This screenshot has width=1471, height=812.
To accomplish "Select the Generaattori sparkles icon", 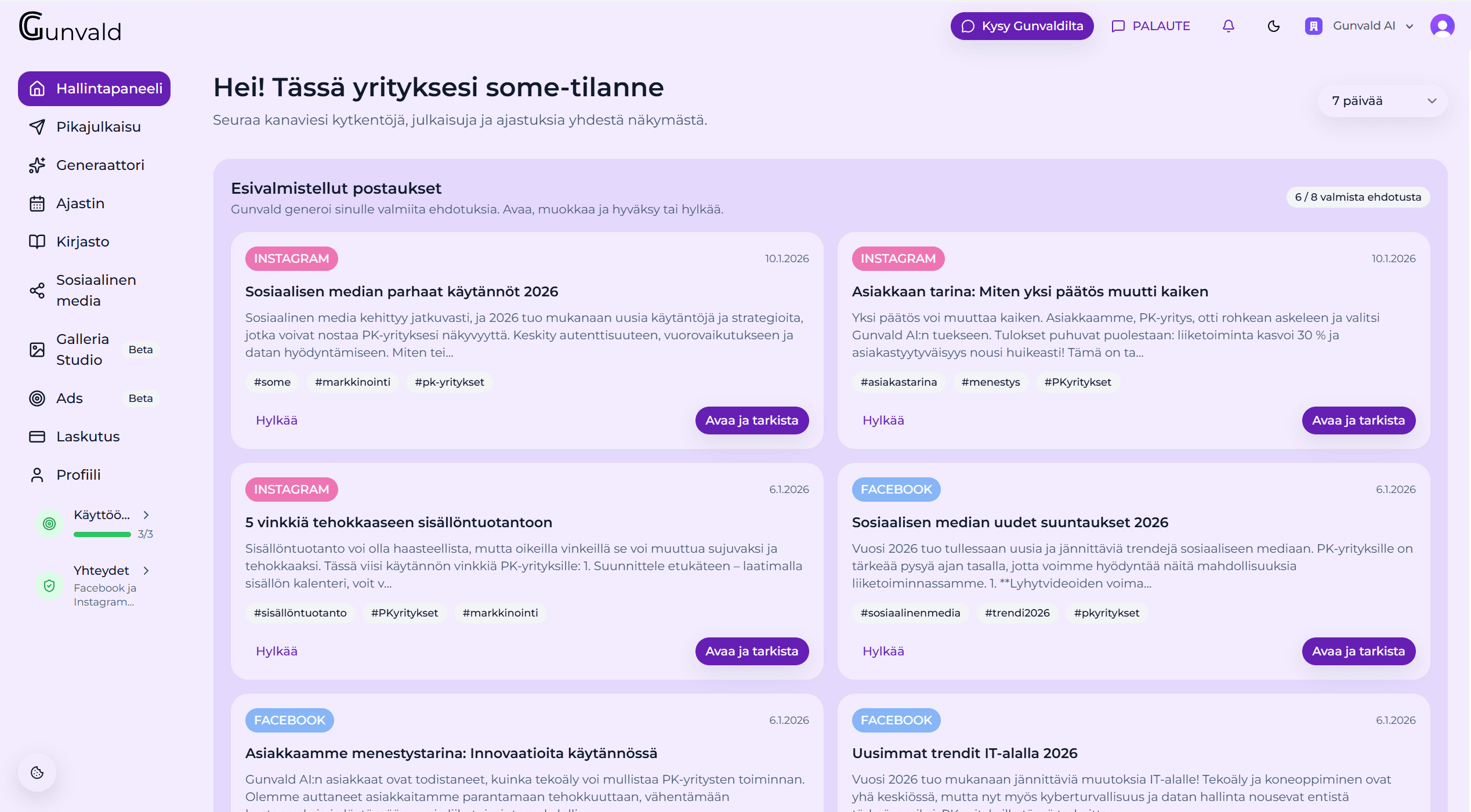I will (x=37, y=165).
